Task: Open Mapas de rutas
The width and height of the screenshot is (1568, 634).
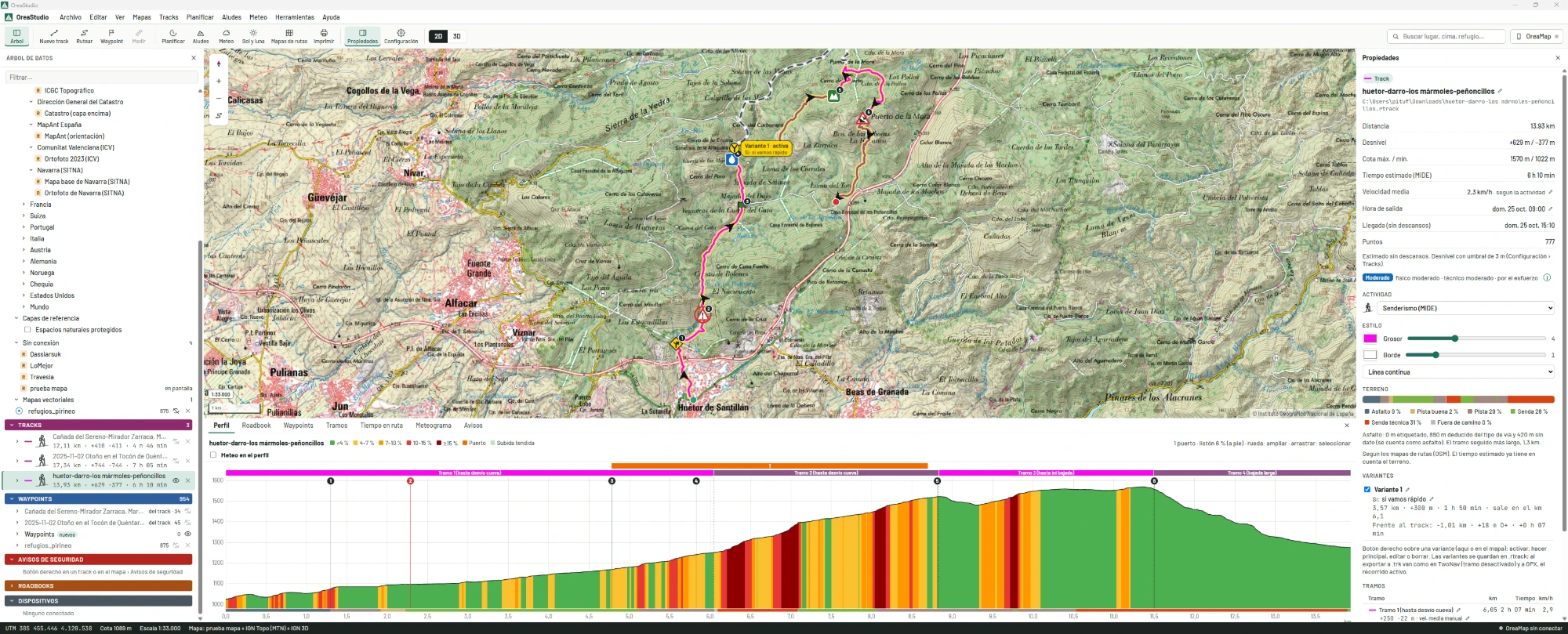Action: 289,36
